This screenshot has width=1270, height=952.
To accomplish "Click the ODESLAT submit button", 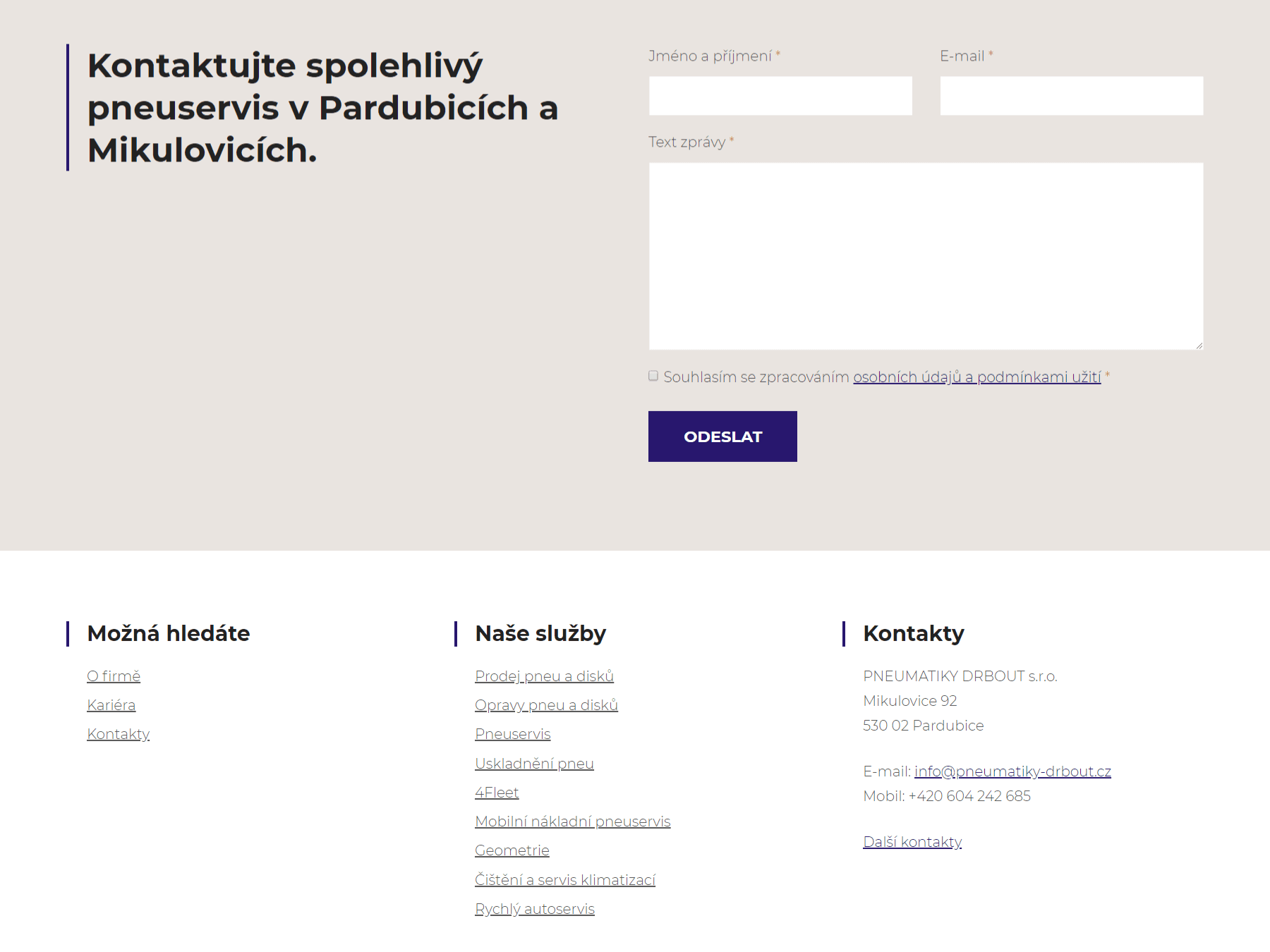I will tap(722, 437).
